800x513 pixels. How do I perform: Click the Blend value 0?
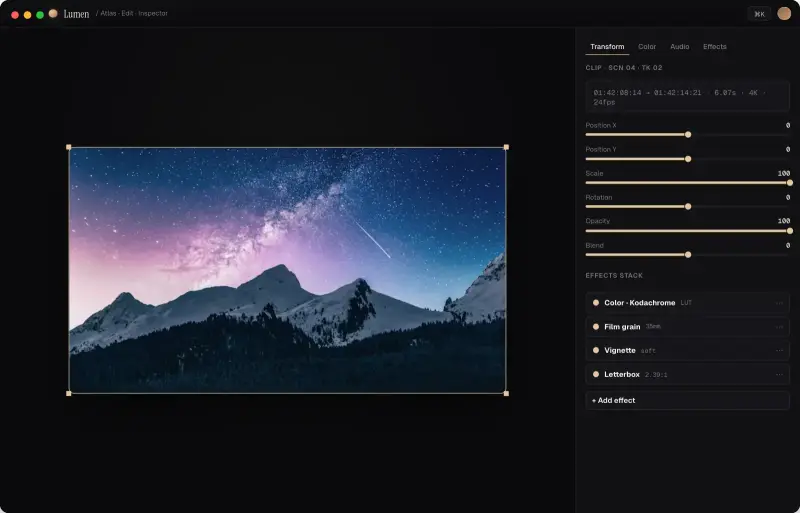[788, 246]
